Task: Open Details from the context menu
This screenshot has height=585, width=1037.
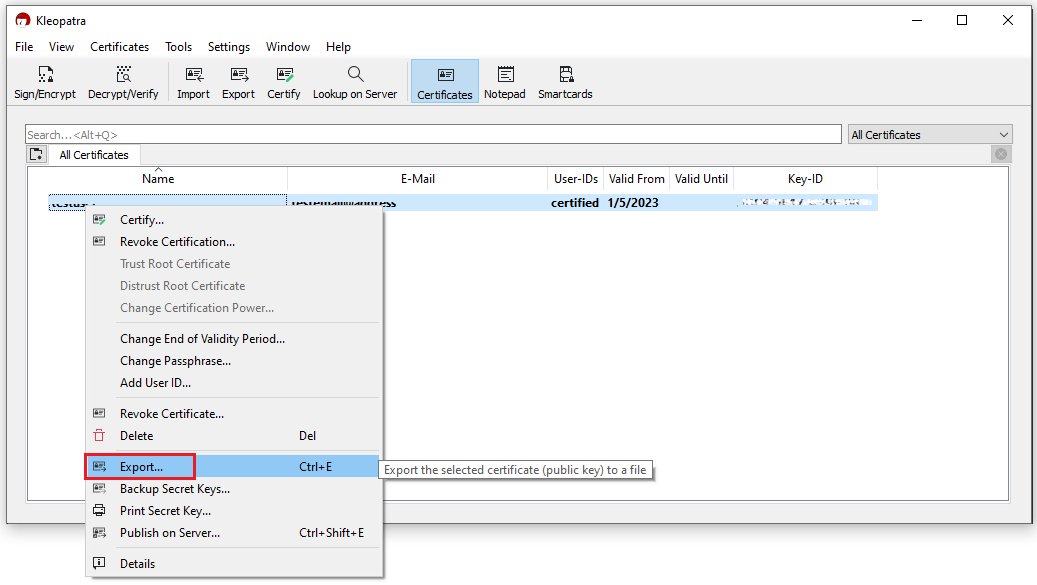Action: coord(234,564)
